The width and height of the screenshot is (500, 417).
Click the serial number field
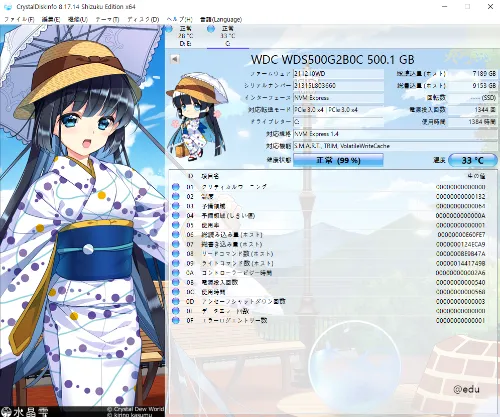(338, 86)
